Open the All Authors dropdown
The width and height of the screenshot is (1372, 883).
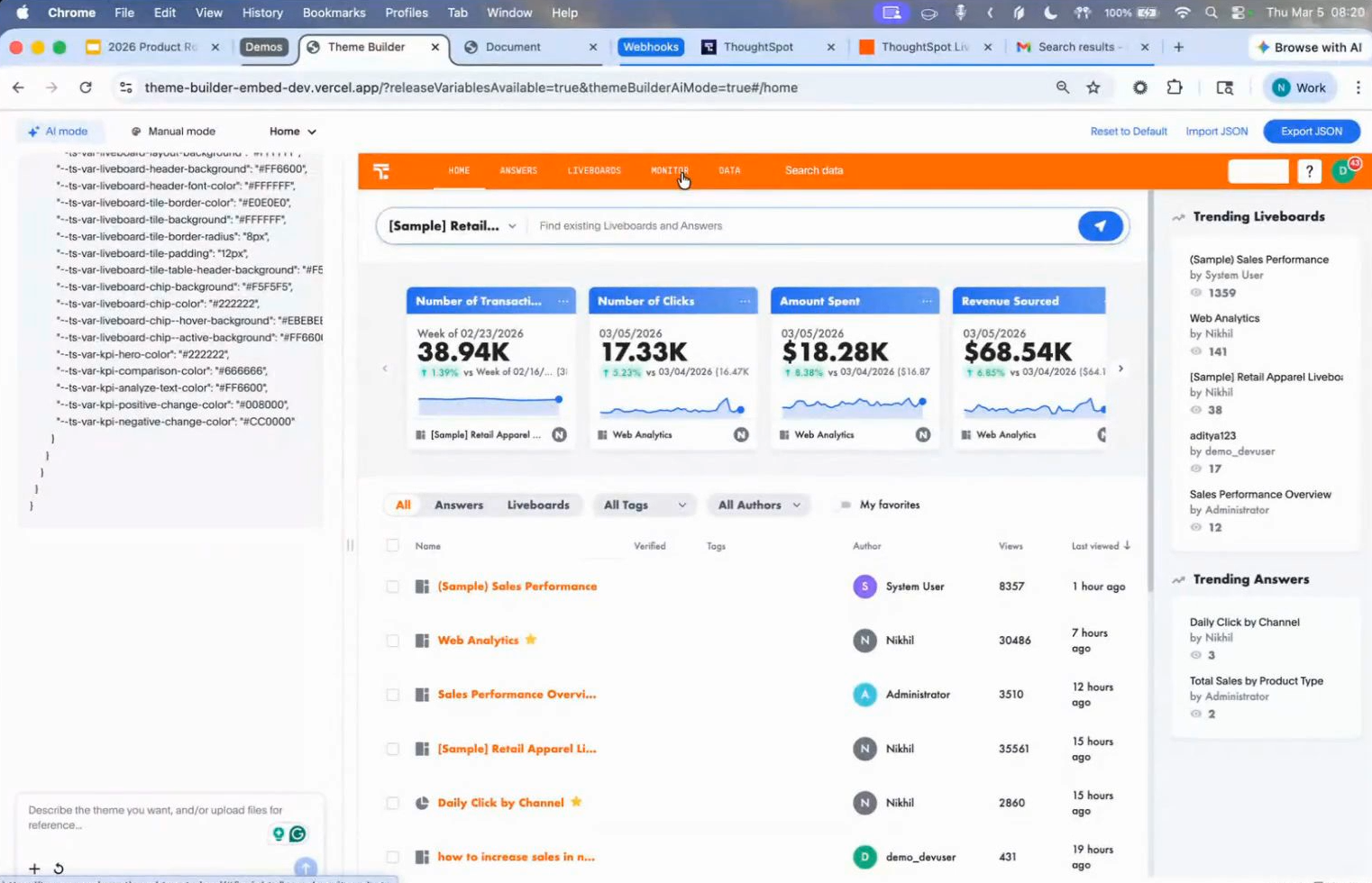(x=758, y=505)
